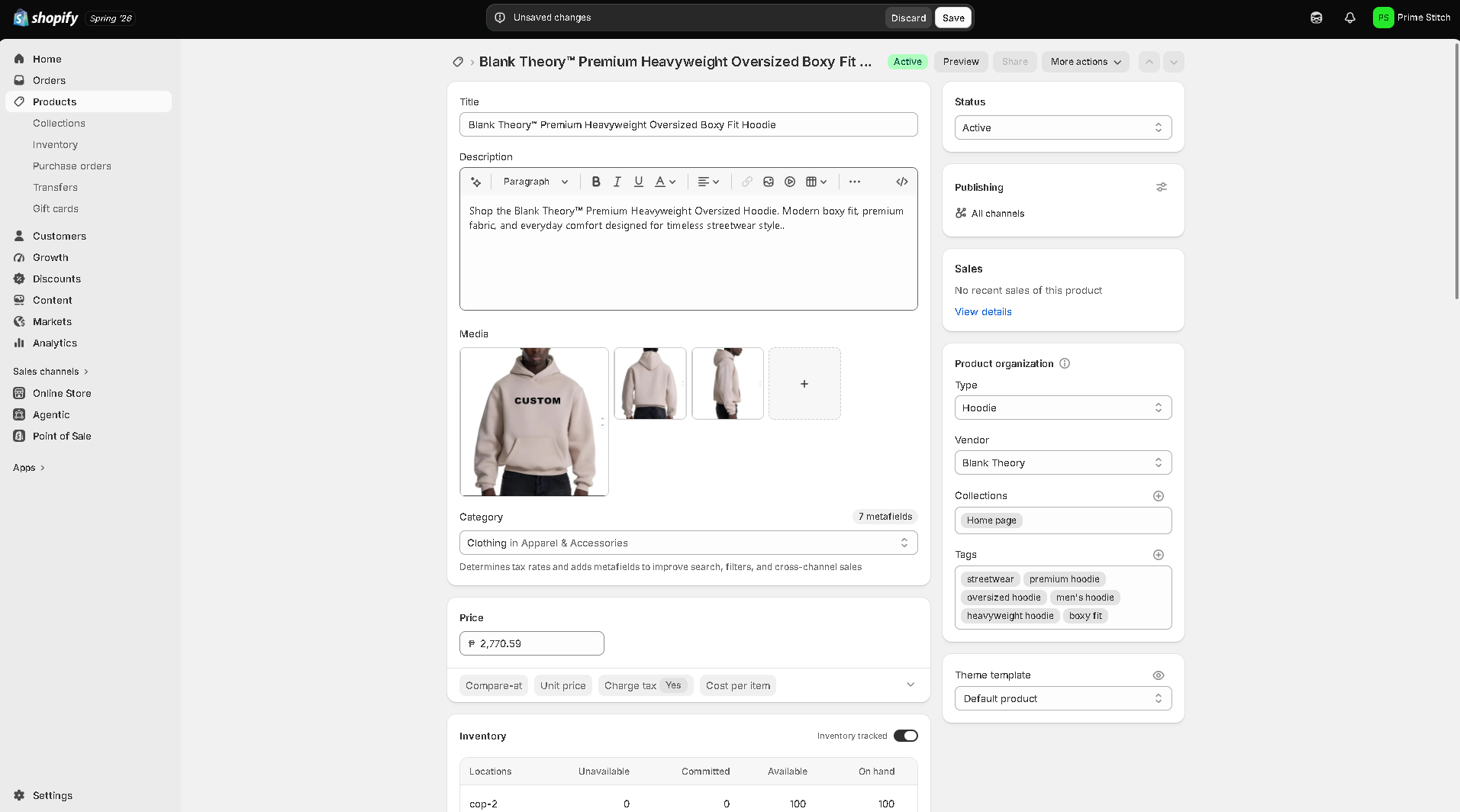The height and width of the screenshot is (812, 1460).
Task: Open Products in sidebar
Action: [x=89, y=101]
